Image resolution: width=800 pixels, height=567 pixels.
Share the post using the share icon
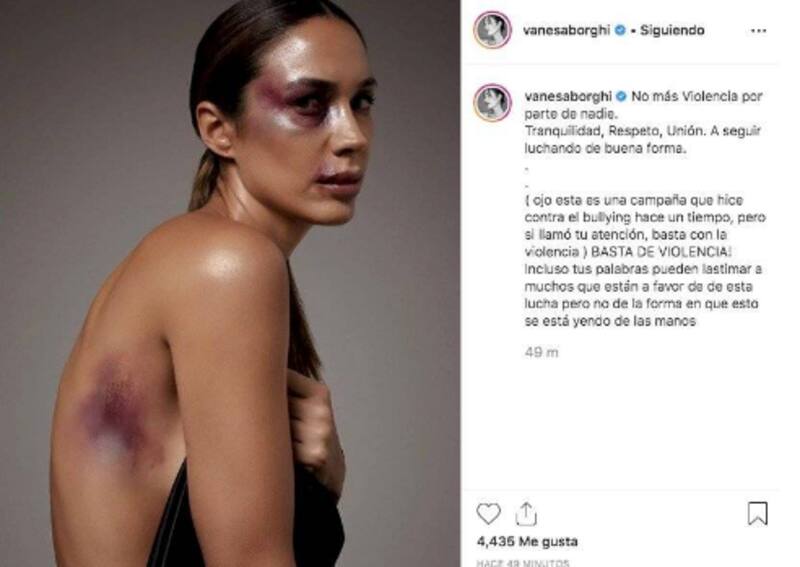(526, 513)
